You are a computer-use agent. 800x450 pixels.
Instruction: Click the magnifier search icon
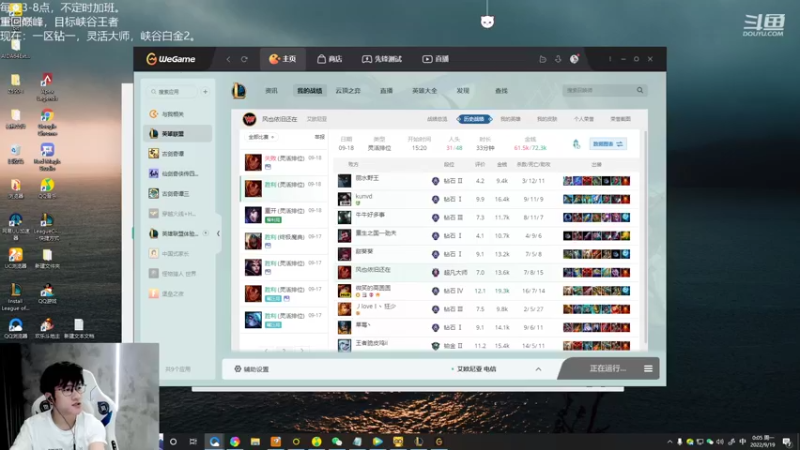coord(640,90)
